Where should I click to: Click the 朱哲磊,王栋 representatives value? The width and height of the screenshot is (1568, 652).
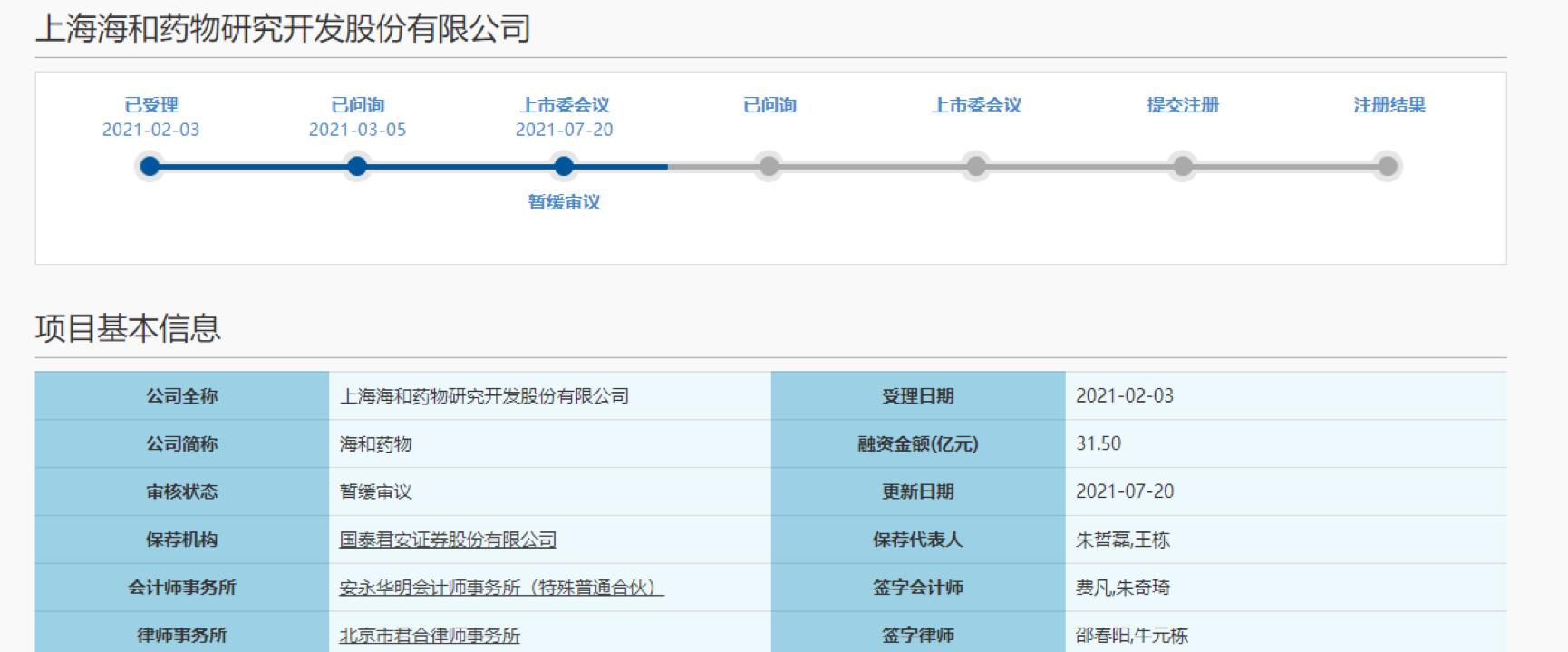click(1123, 540)
